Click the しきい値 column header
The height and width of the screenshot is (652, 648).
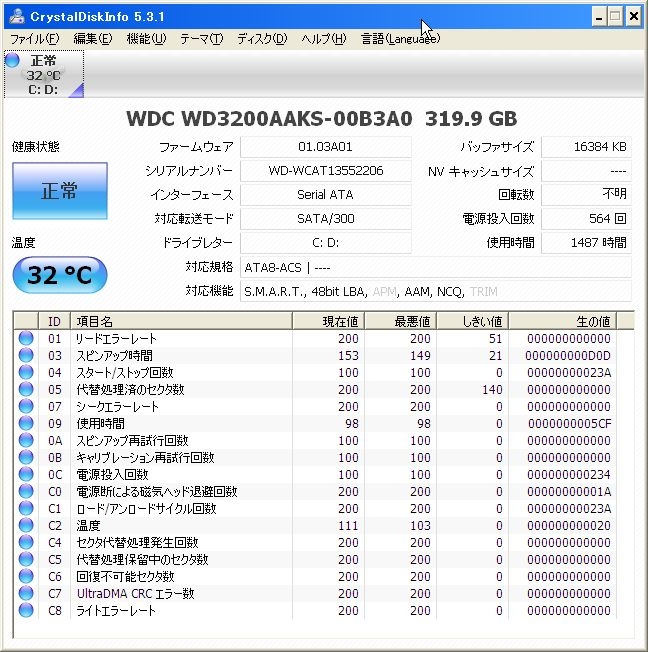coord(473,321)
